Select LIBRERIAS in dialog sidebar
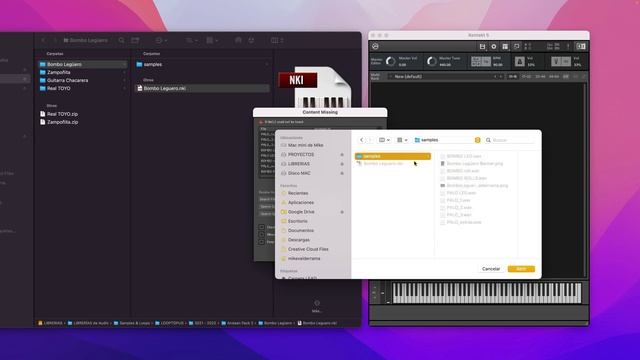640x360 pixels. (298, 164)
